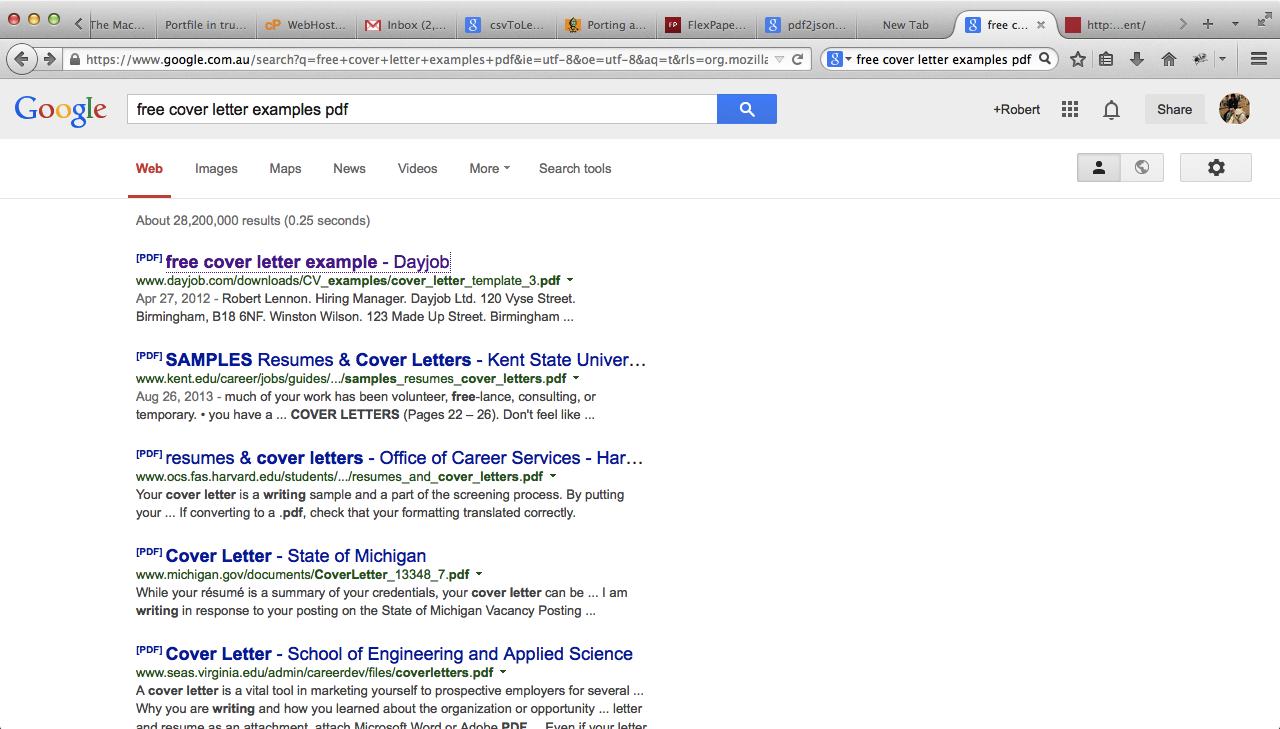
Task: Expand the addon toolbar dropdown arrow
Action: coord(1222,59)
